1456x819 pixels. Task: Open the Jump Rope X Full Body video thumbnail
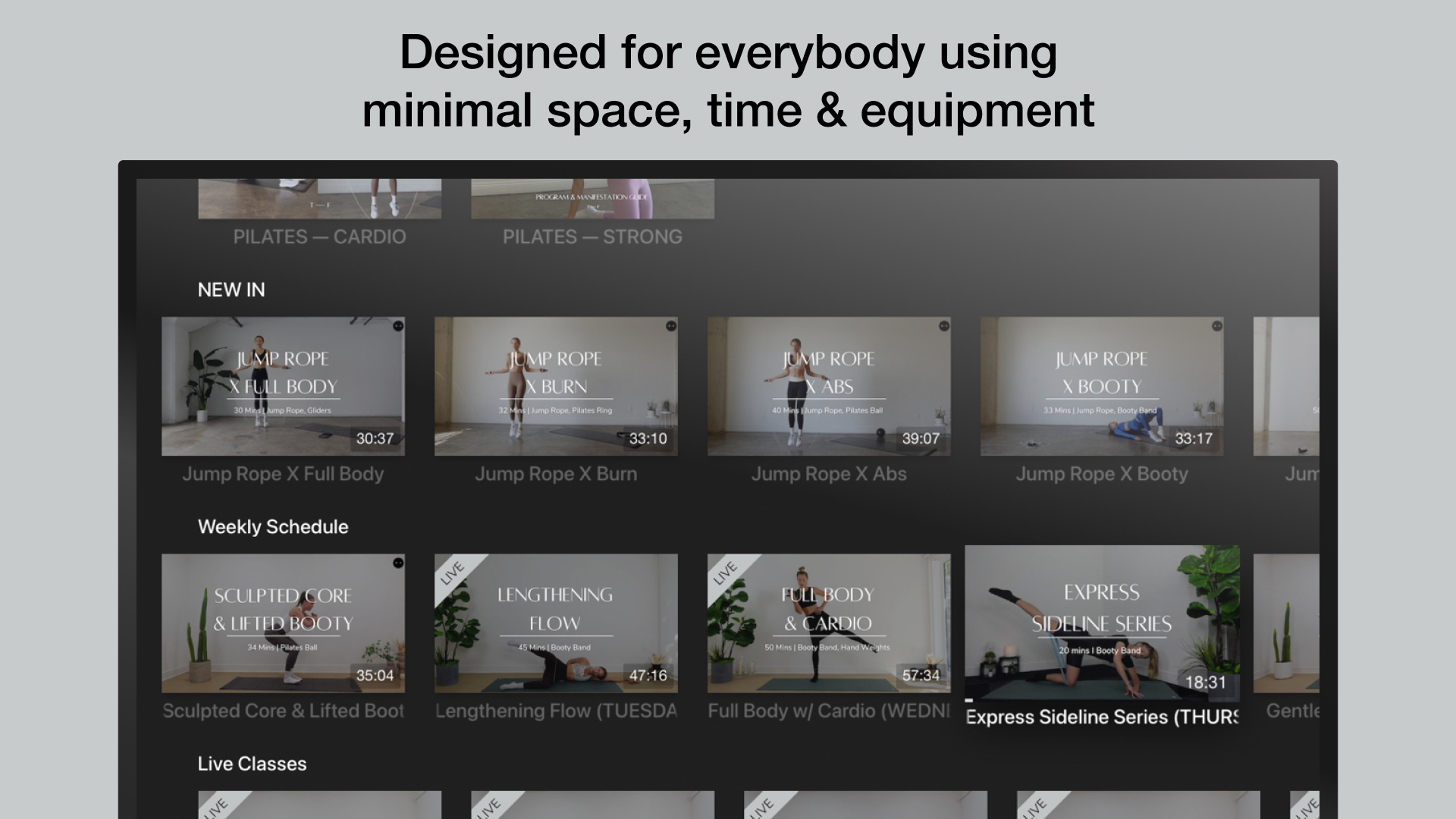coord(283,386)
